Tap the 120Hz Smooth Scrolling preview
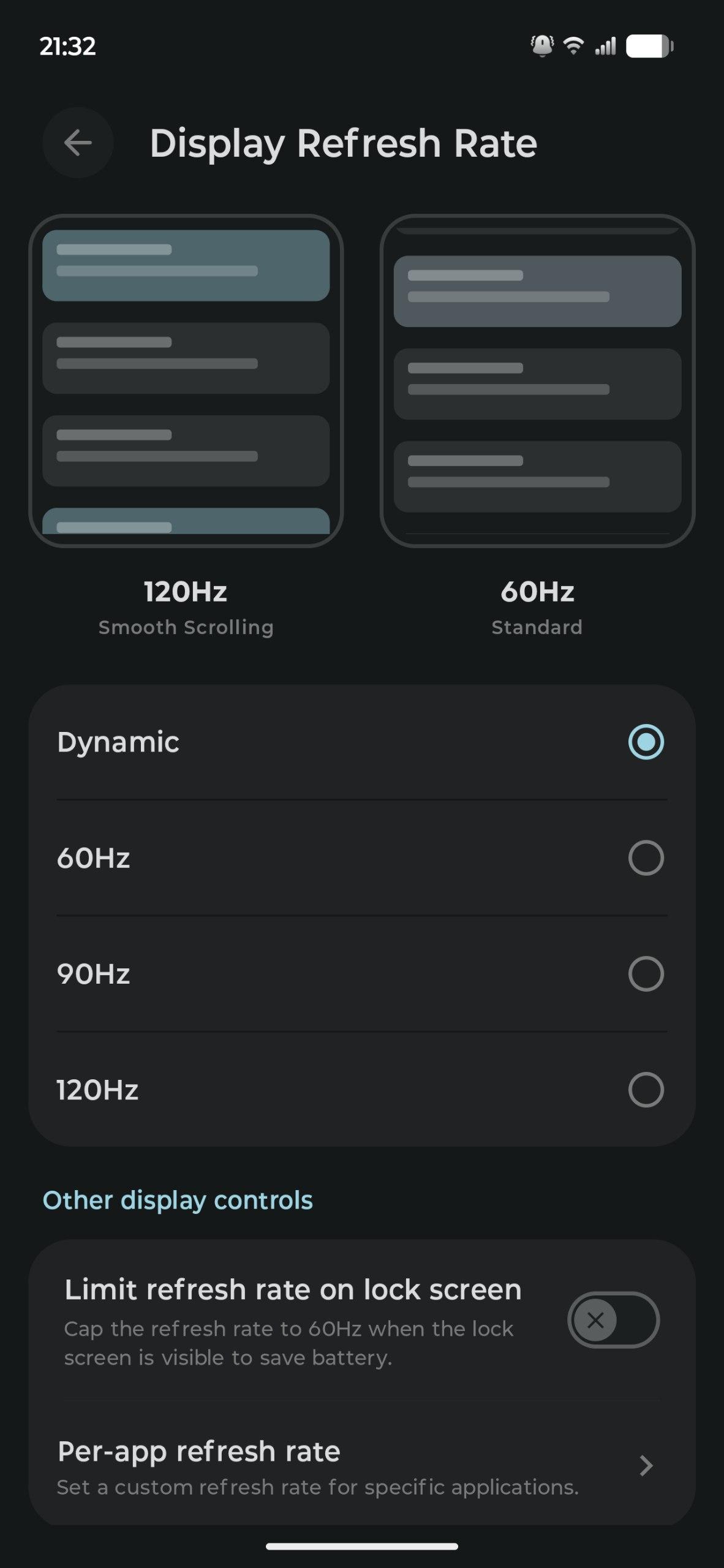 click(186, 381)
